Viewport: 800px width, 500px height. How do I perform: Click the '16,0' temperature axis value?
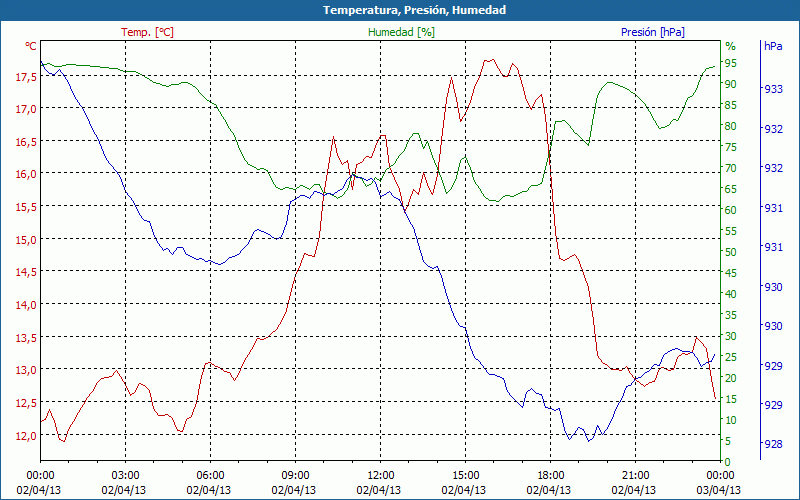pyautogui.click(x=26, y=174)
